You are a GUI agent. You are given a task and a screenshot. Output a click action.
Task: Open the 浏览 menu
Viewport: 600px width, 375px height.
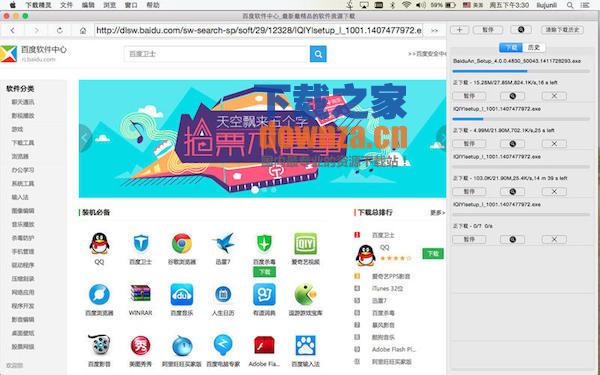[109, 5]
